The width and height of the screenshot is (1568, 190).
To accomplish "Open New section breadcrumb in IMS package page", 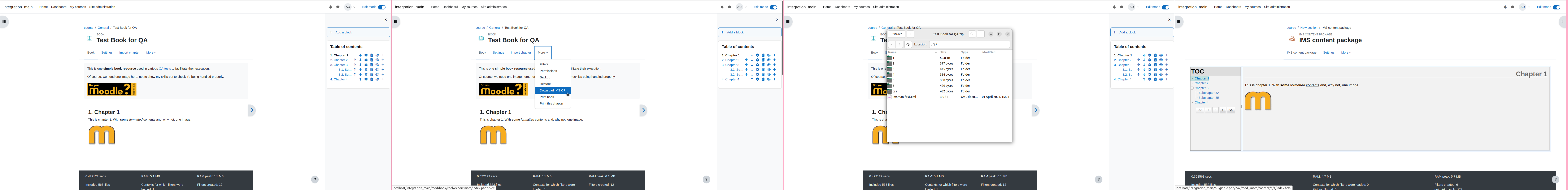I will (x=1309, y=28).
